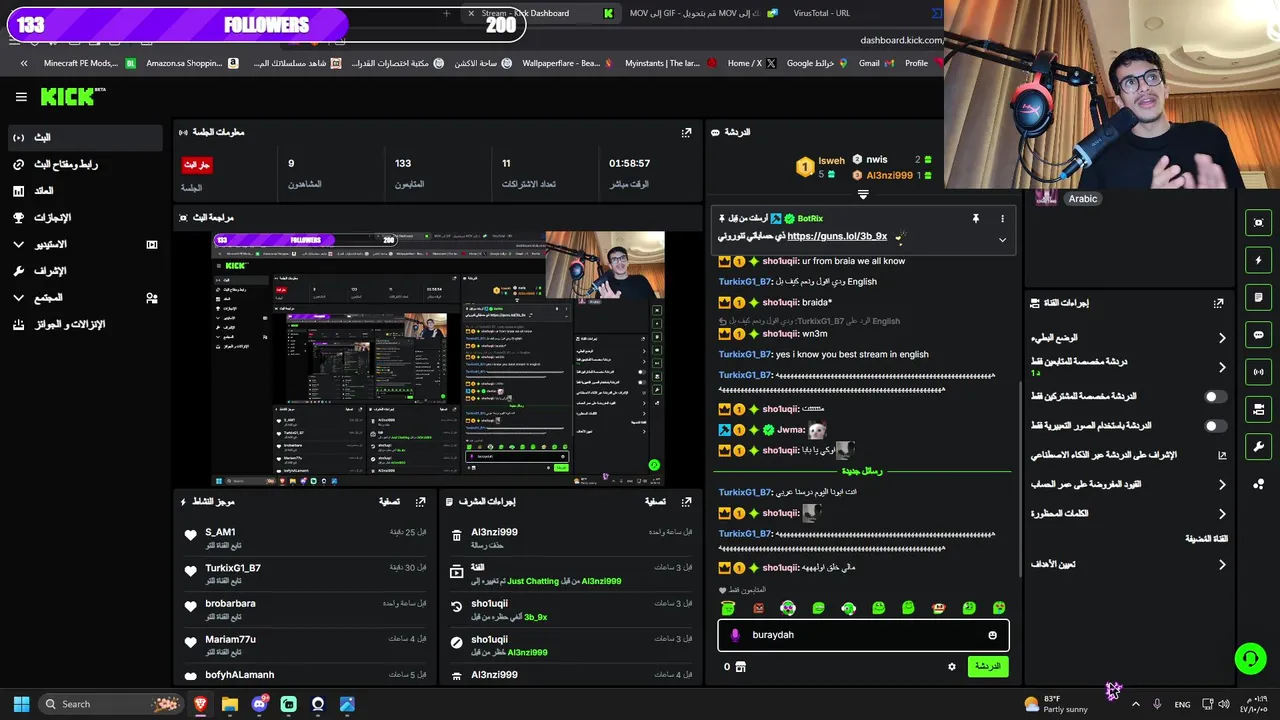Expand the المجتمع community sidebar section chevron

[x=18, y=298]
